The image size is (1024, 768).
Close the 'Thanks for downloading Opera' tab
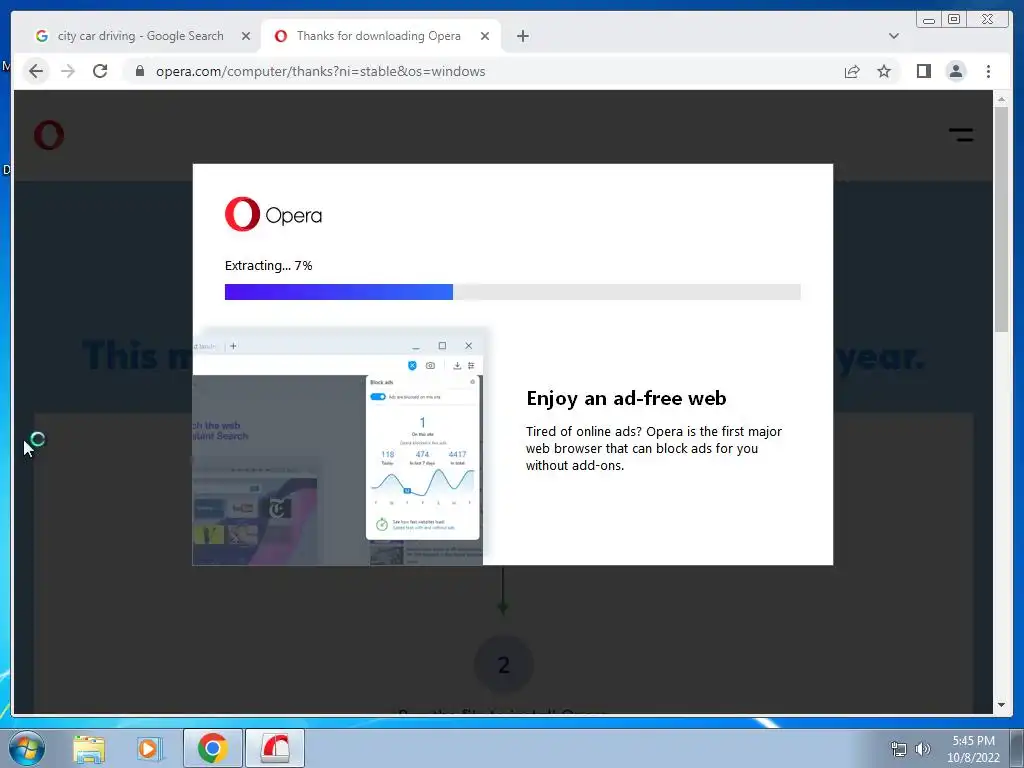pos(485,36)
